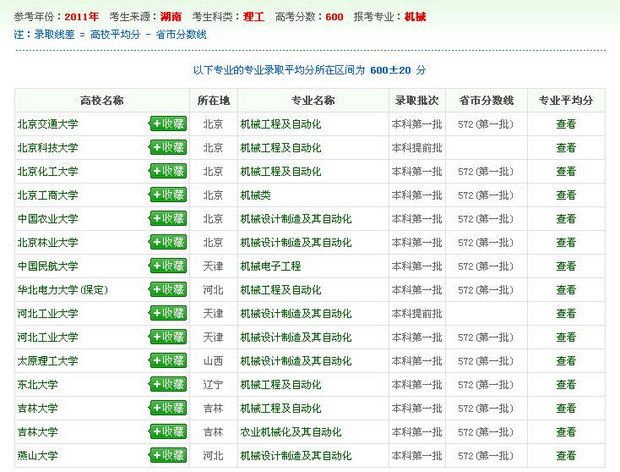
Task: Open 华北电力大学(保定) link
Action: 62,290
